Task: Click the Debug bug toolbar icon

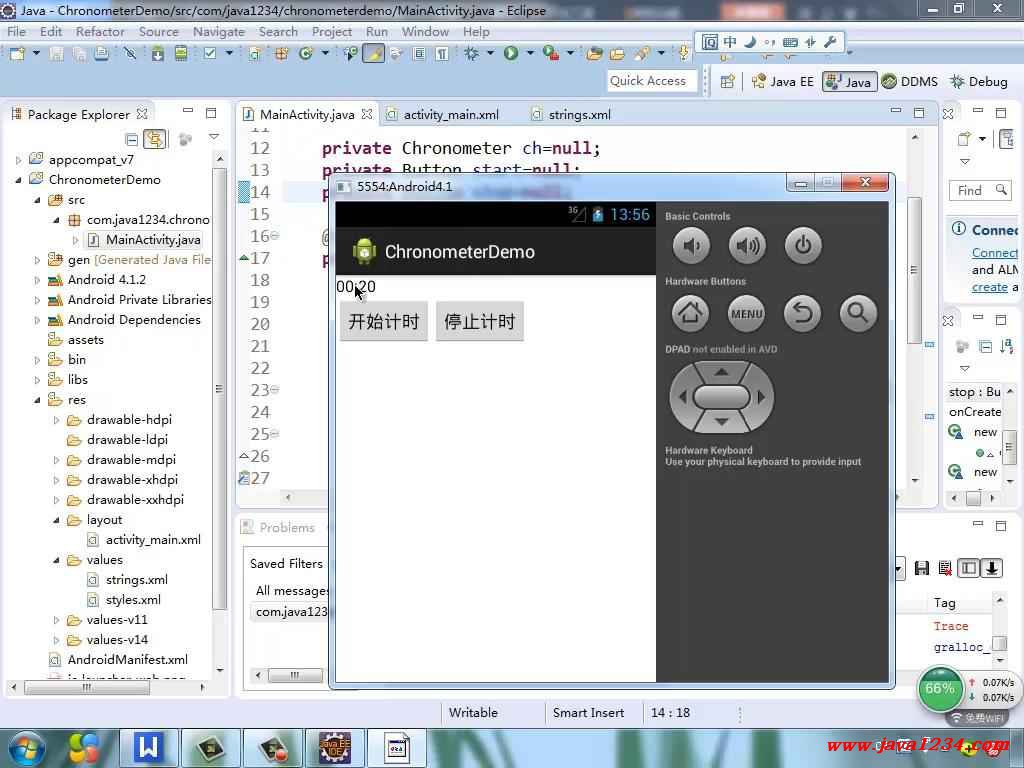Action: pos(471,54)
